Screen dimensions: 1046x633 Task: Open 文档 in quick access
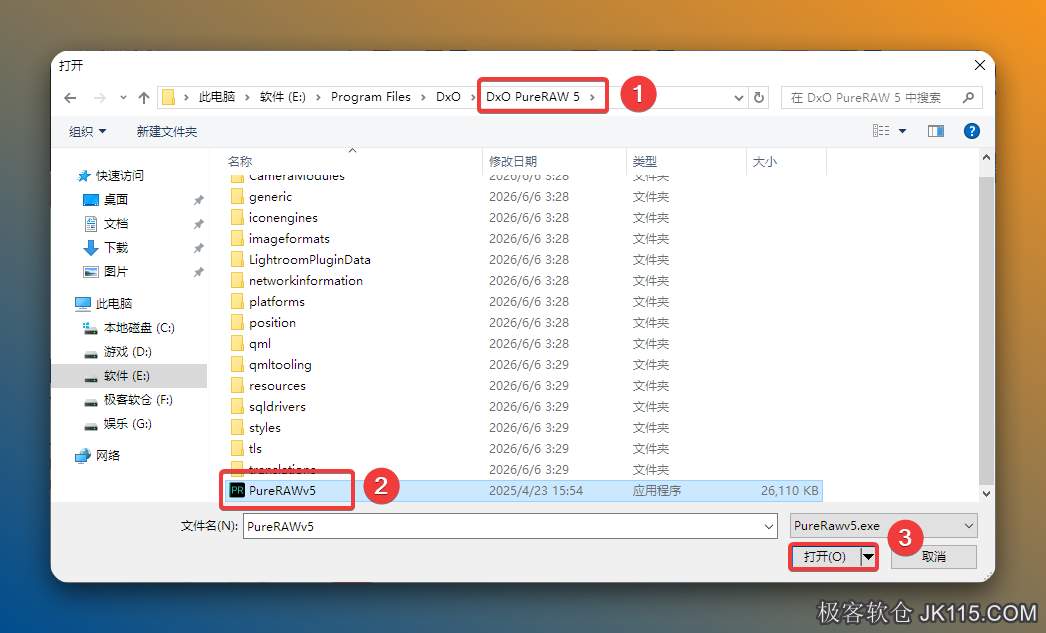pos(115,223)
